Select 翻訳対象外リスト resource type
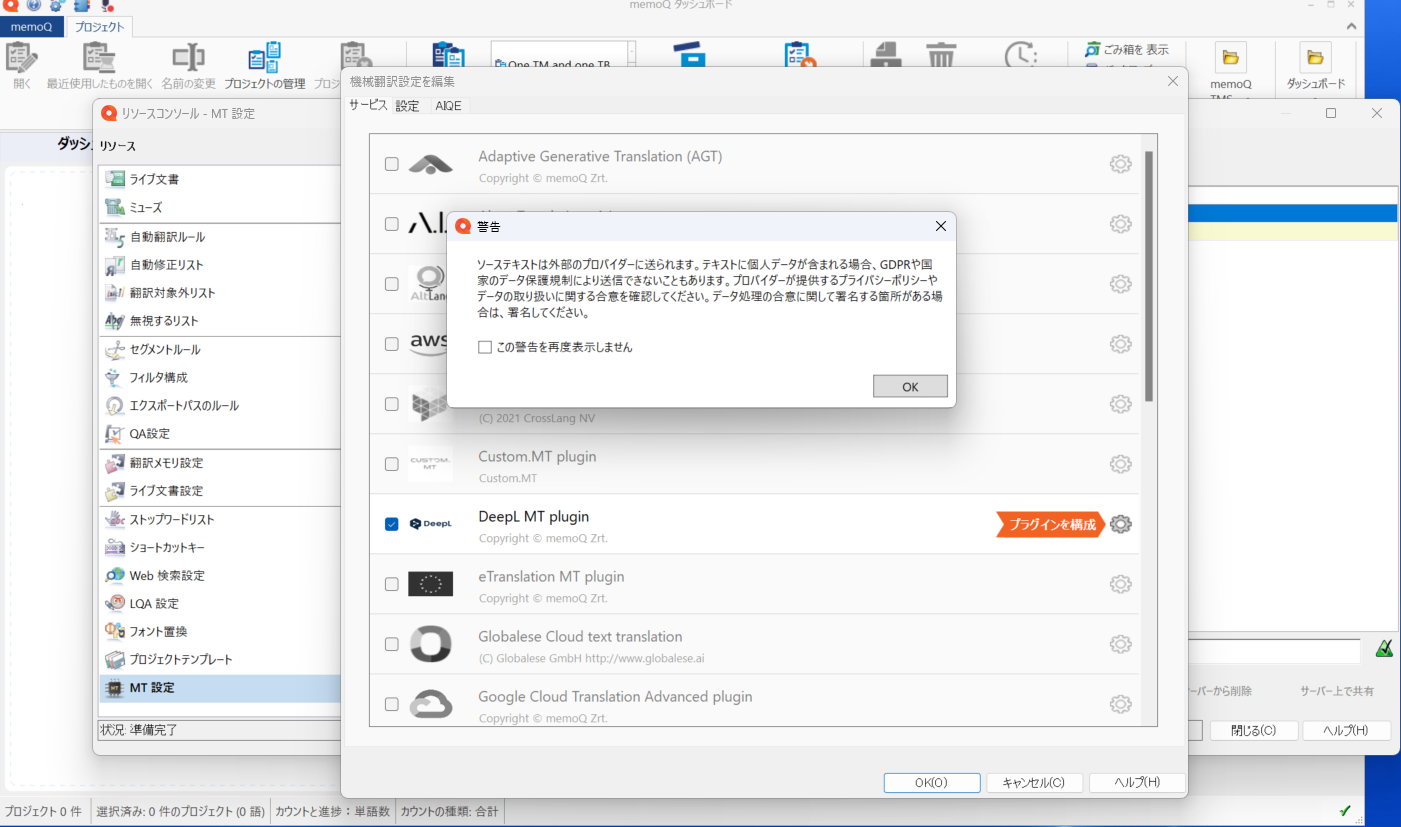 click(220, 293)
